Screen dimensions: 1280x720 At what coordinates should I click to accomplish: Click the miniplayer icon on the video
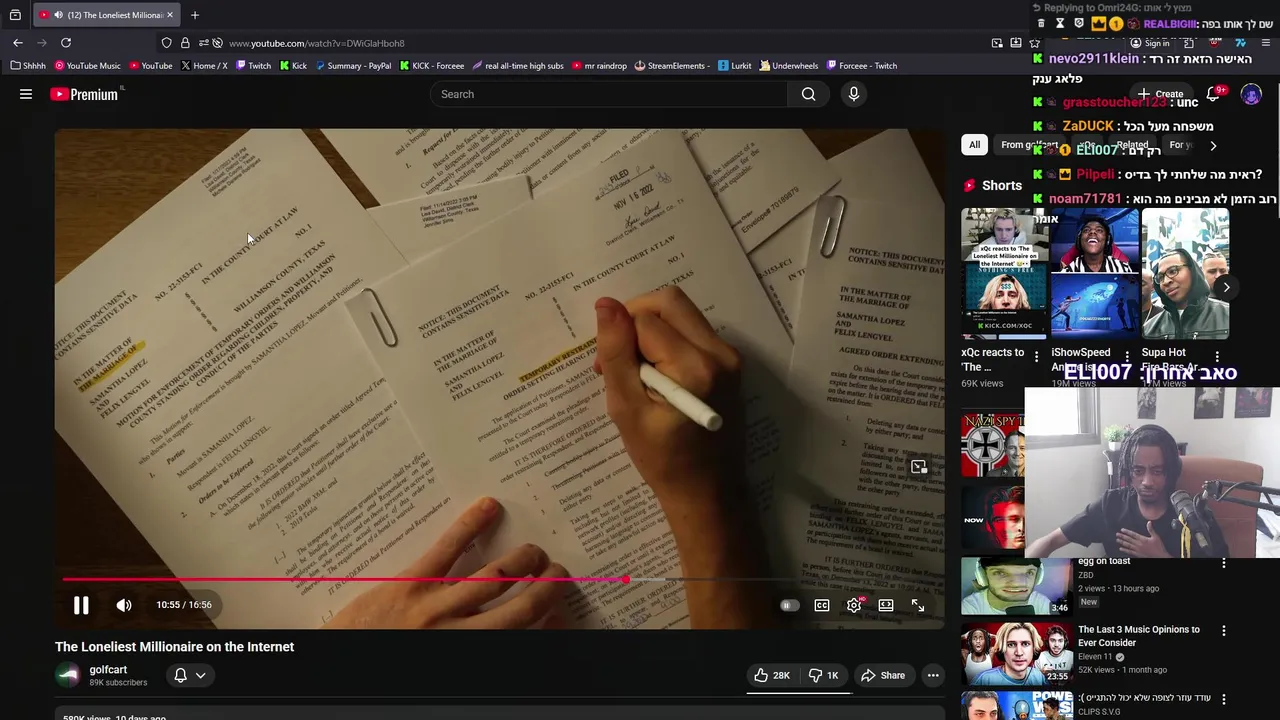click(x=919, y=467)
